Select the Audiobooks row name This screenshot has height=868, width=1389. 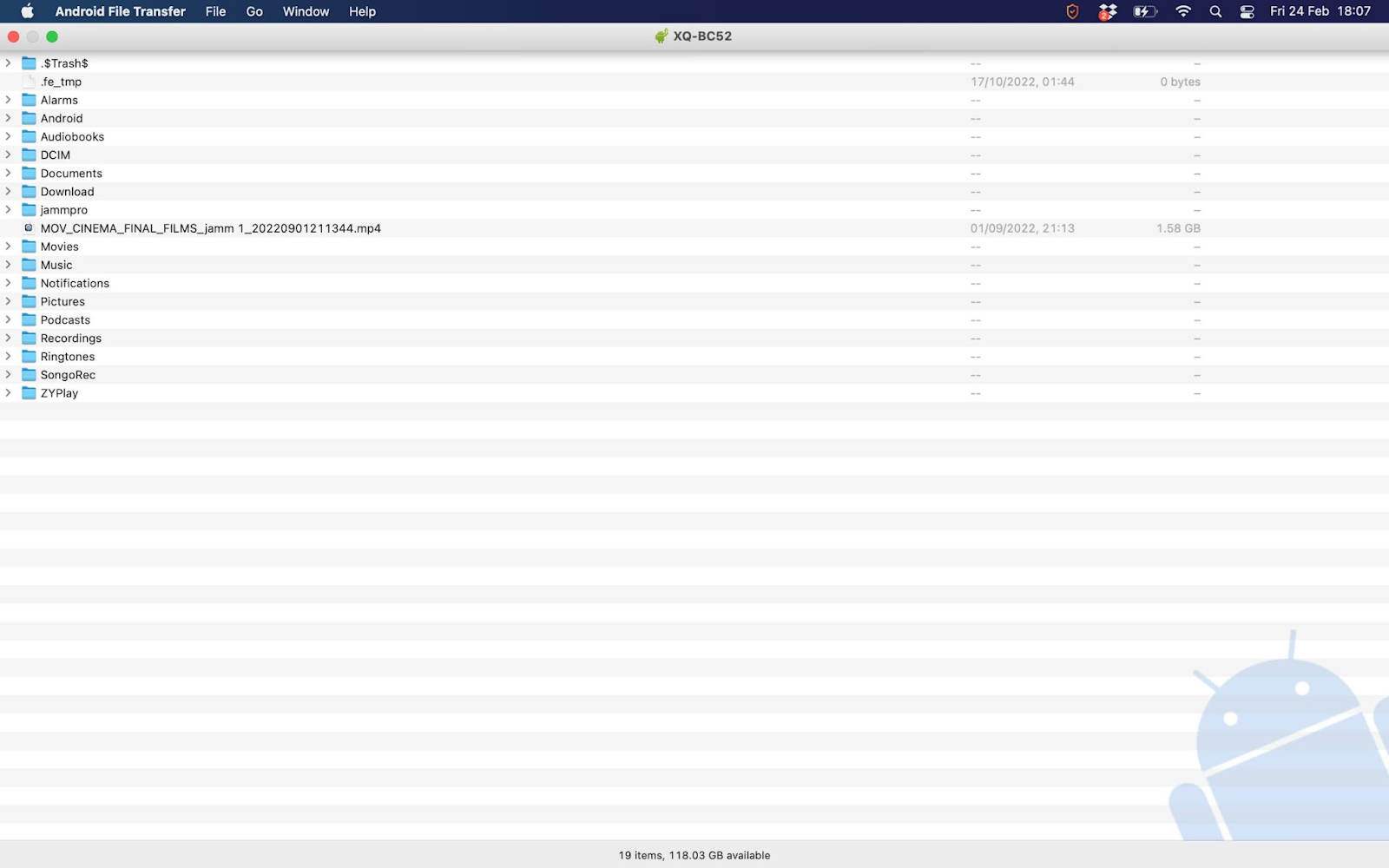(72, 136)
